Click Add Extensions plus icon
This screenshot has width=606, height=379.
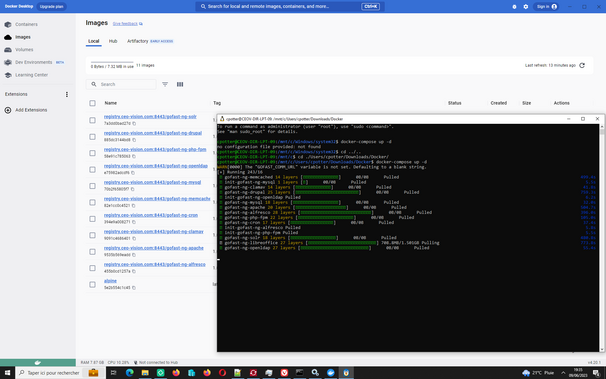tap(8, 110)
